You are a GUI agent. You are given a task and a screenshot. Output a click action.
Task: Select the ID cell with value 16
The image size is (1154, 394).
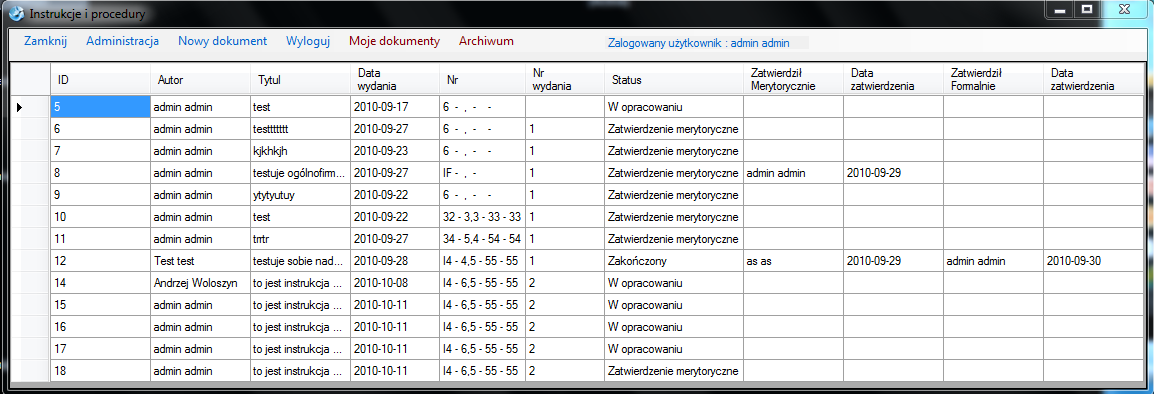100,326
